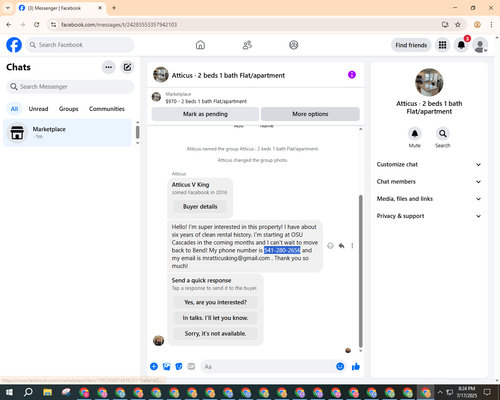Screen dimensions: 500x400
Task: Open Marketplace conversation in chat list
Action: click(x=67, y=133)
